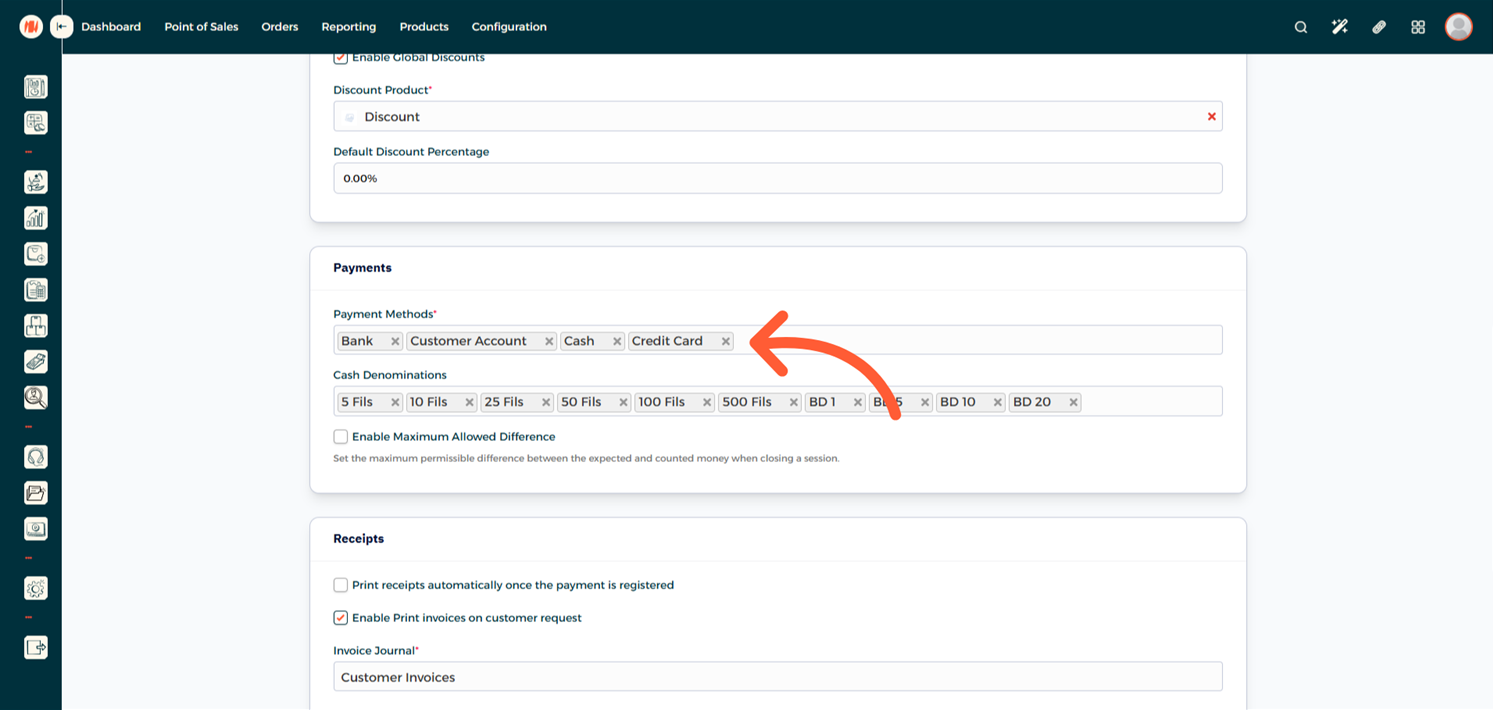Open the apps grid icon
1493x710 pixels.
[1418, 27]
